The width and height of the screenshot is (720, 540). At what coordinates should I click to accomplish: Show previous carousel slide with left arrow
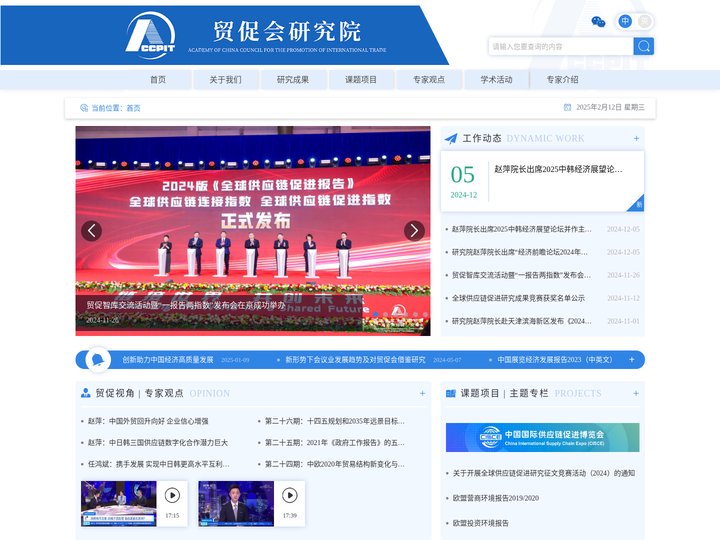[91, 231]
